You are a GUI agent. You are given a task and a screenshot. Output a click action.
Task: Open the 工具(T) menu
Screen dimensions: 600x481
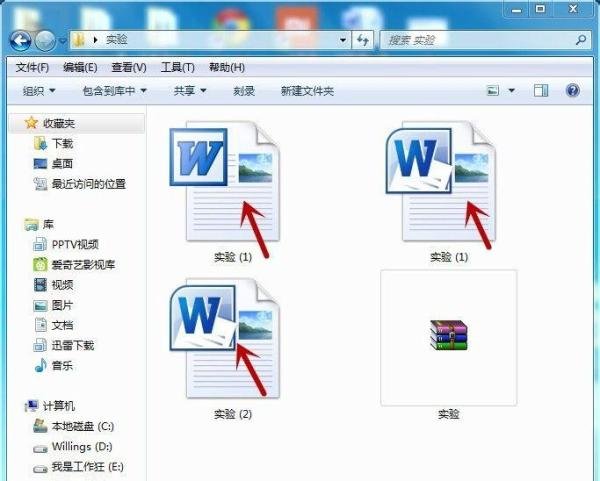[x=178, y=68]
